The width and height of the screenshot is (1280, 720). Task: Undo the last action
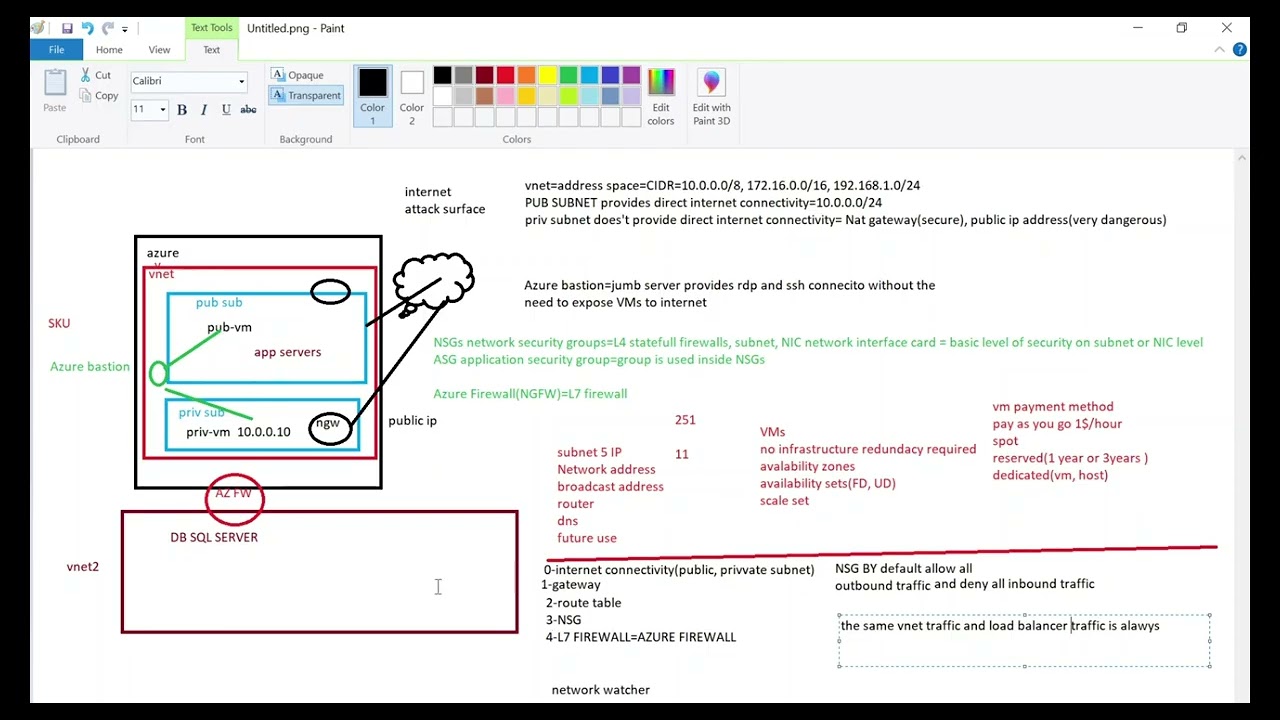tap(86, 28)
